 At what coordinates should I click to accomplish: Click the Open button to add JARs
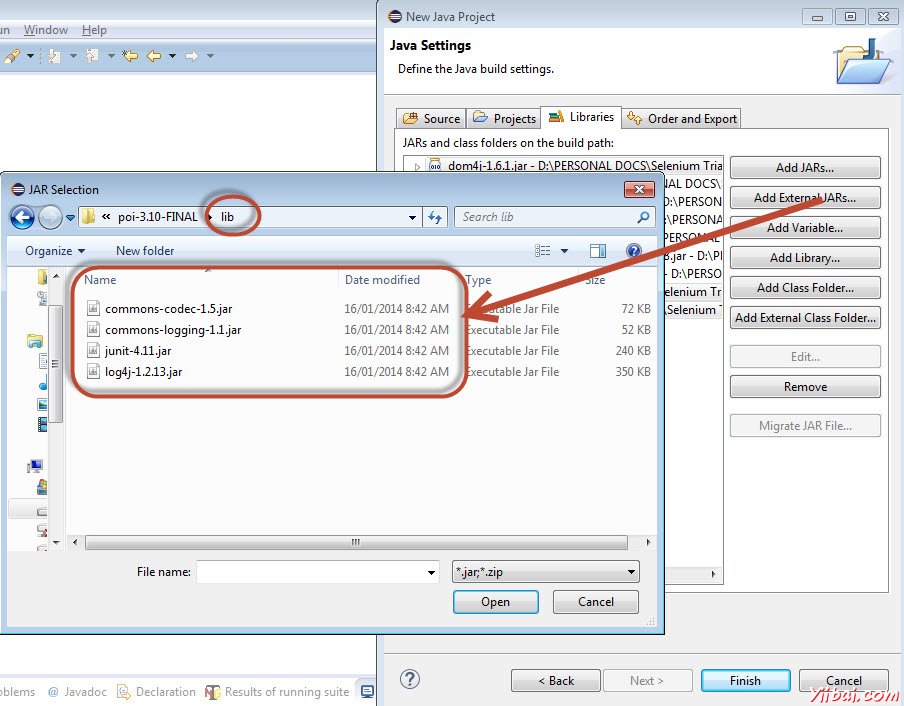coord(495,601)
